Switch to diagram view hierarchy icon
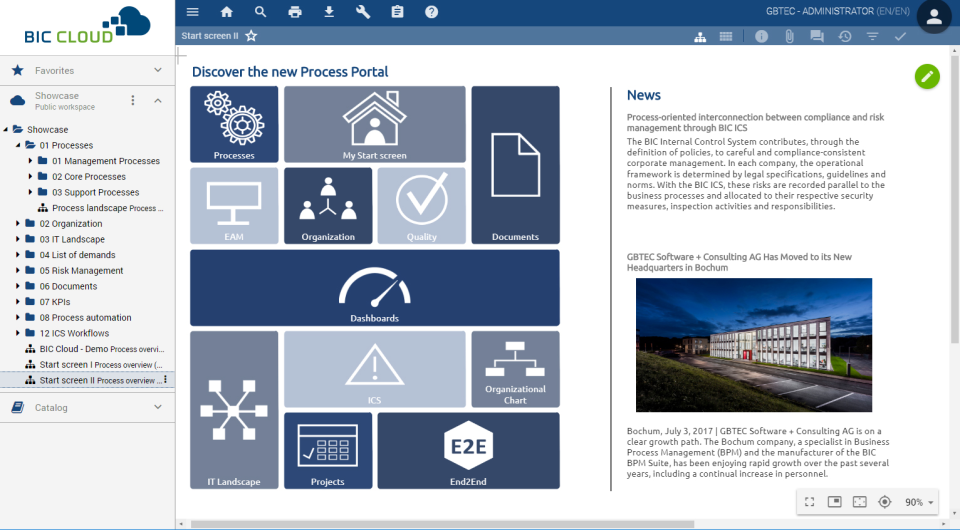This screenshot has height=530, width=960. [x=700, y=37]
